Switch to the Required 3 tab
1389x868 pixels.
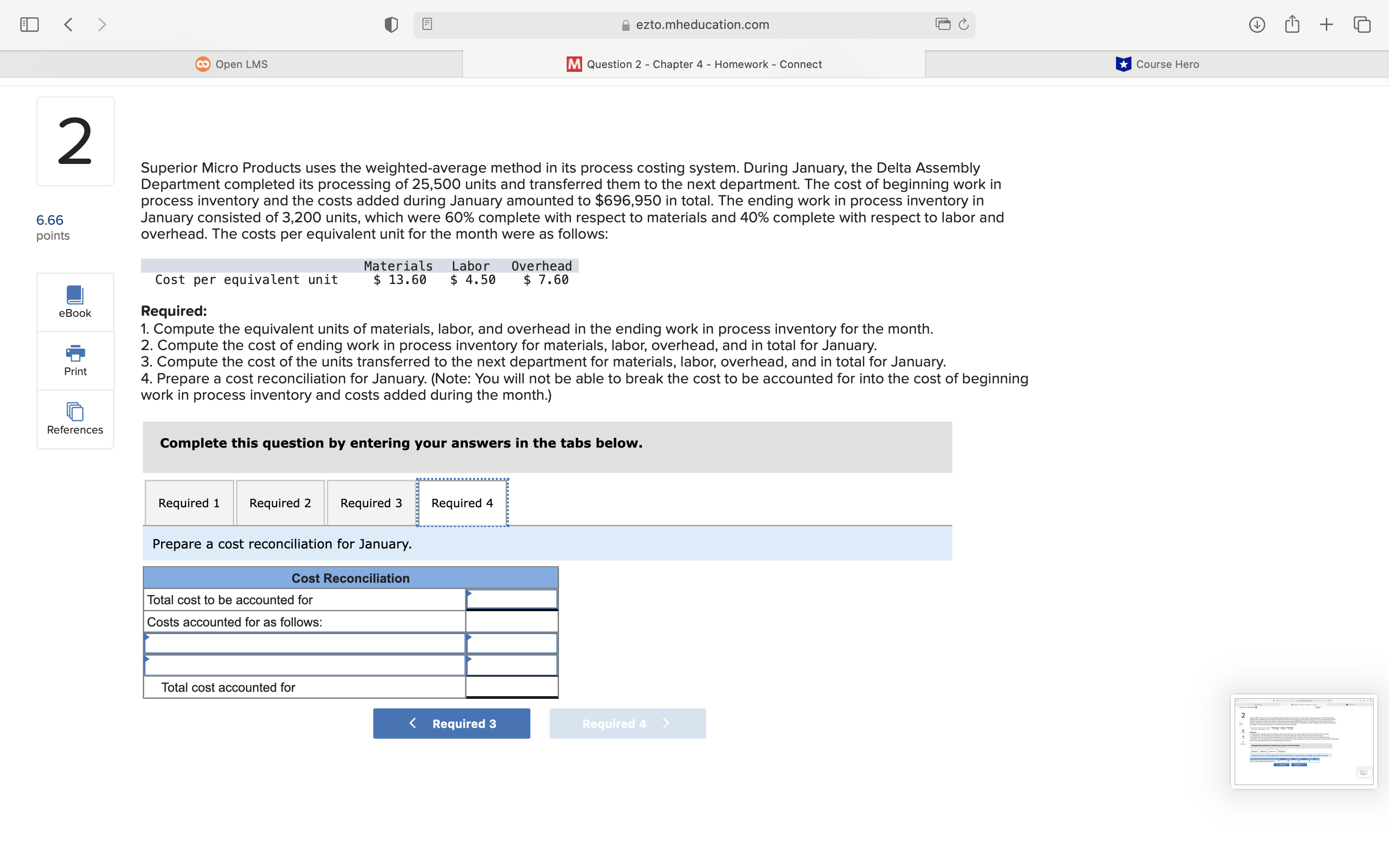[x=371, y=503]
